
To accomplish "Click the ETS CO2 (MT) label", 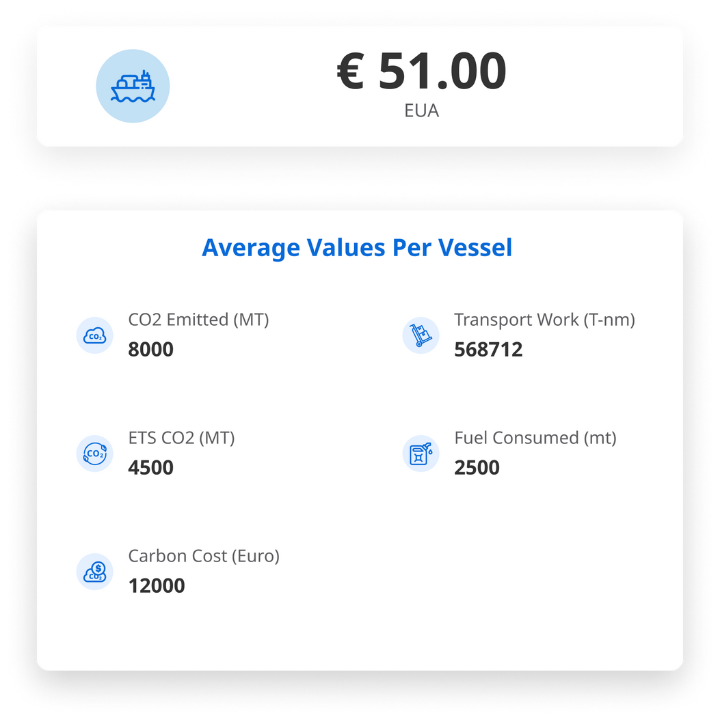I will tap(181, 438).
